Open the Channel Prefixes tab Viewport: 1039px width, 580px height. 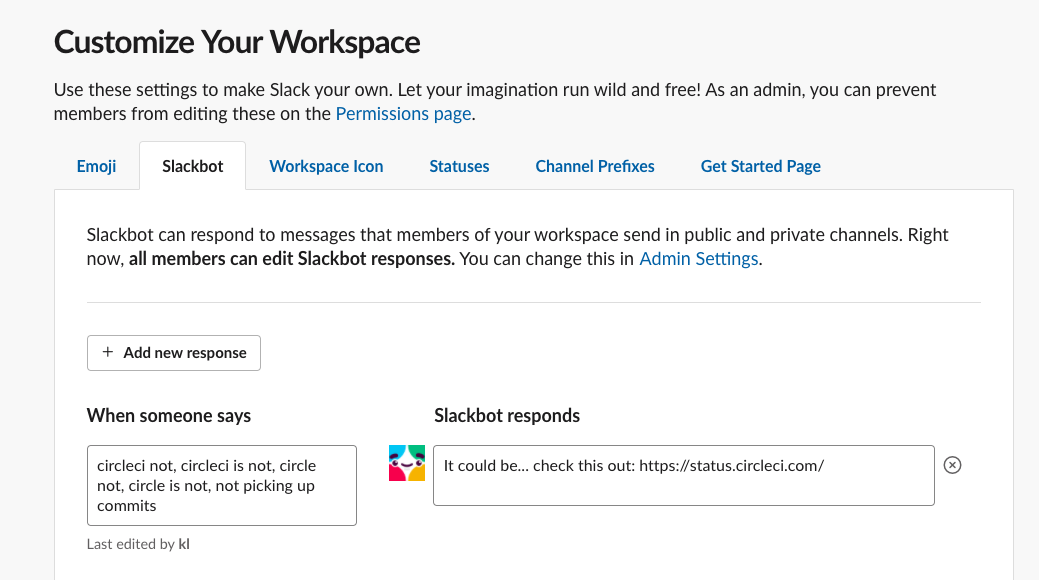tap(594, 166)
